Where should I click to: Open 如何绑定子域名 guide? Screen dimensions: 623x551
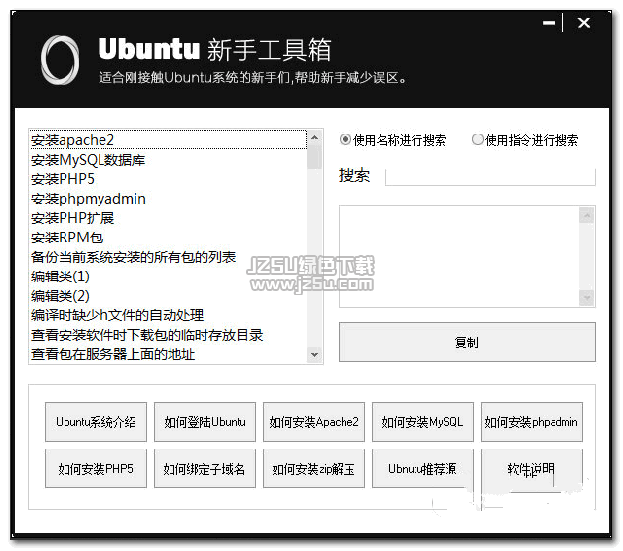205,469
